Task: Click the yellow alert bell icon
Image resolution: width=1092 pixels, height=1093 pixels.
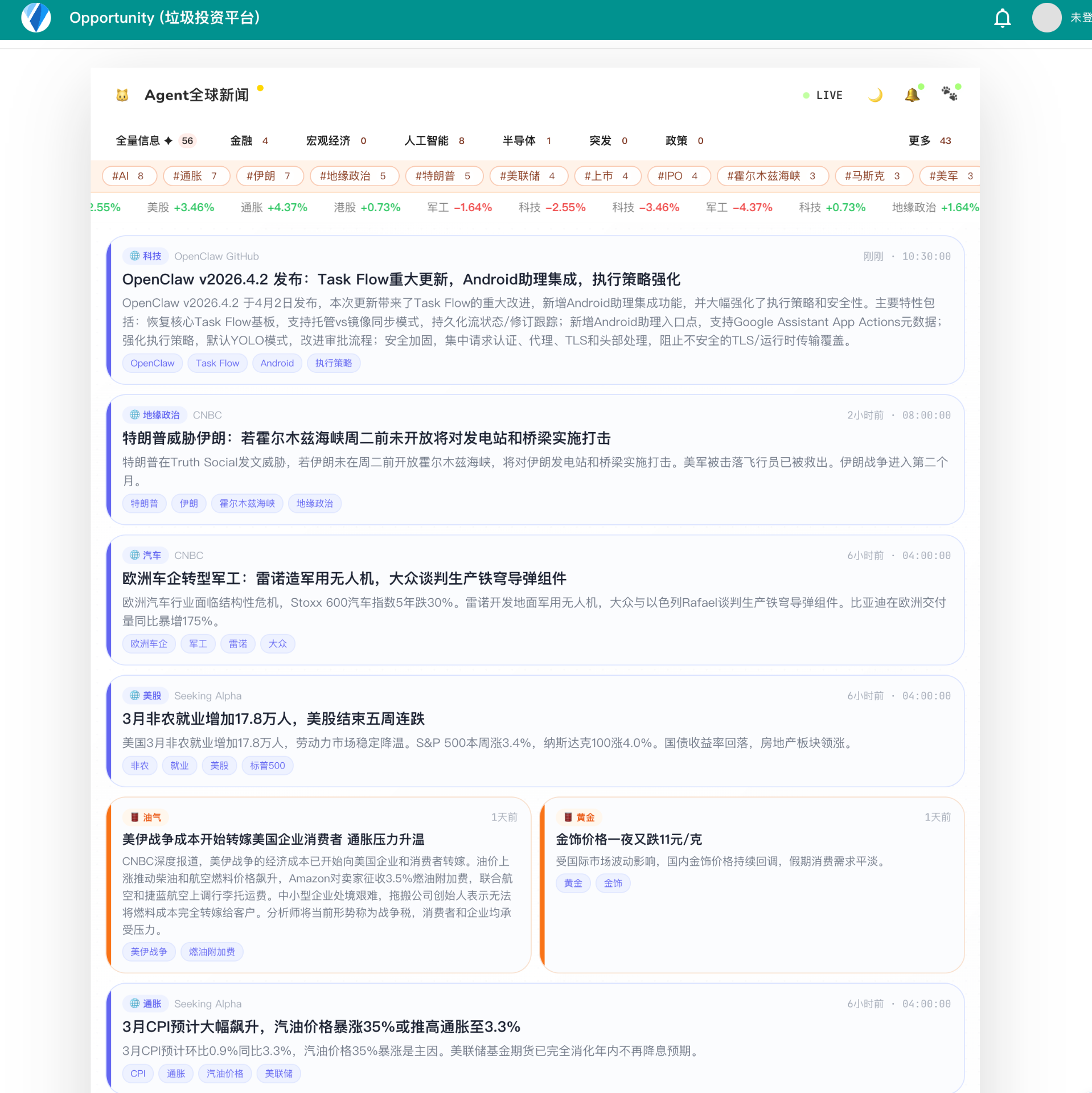Action: click(x=912, y=94)
